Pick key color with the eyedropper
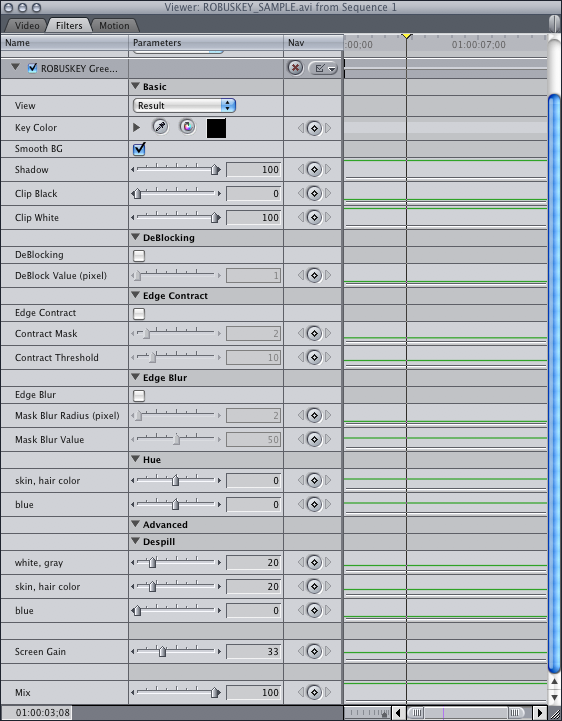The image size is (562, 721). (x=160, y=127)
